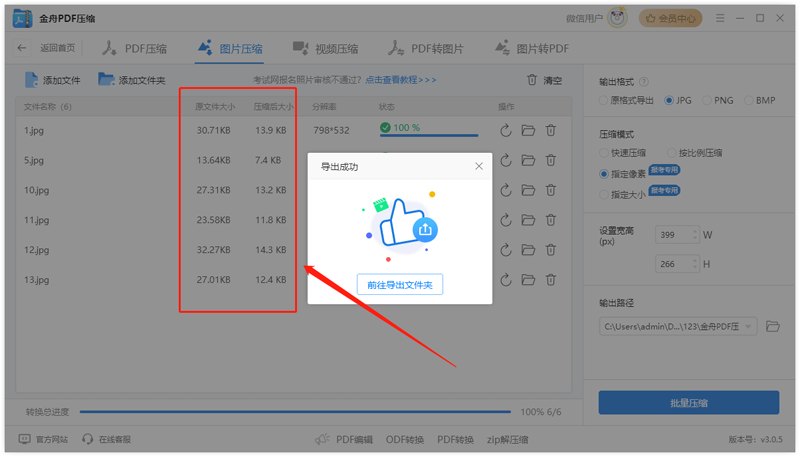The height and width of the screenshot is (457, 800).
Task: Select BMP output format
Action: click(760, 100)
